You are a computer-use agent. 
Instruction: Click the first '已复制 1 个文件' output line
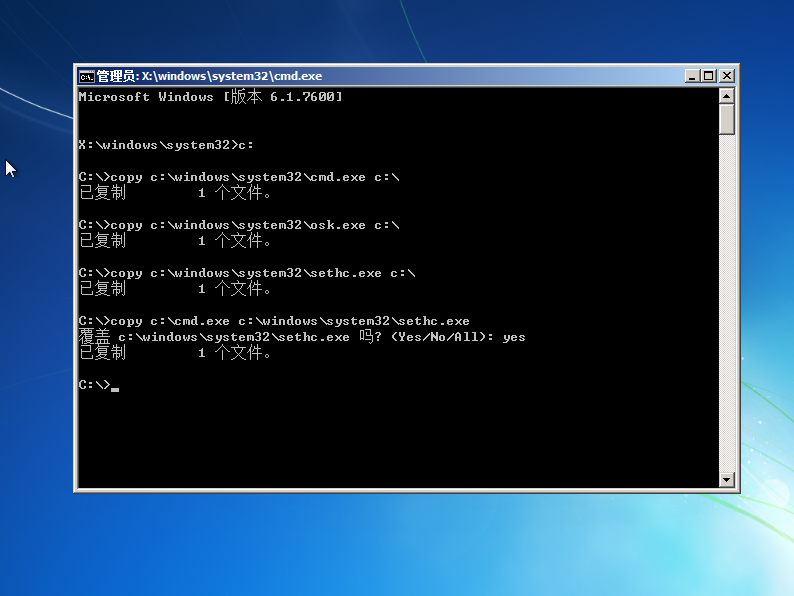[175, 193]
